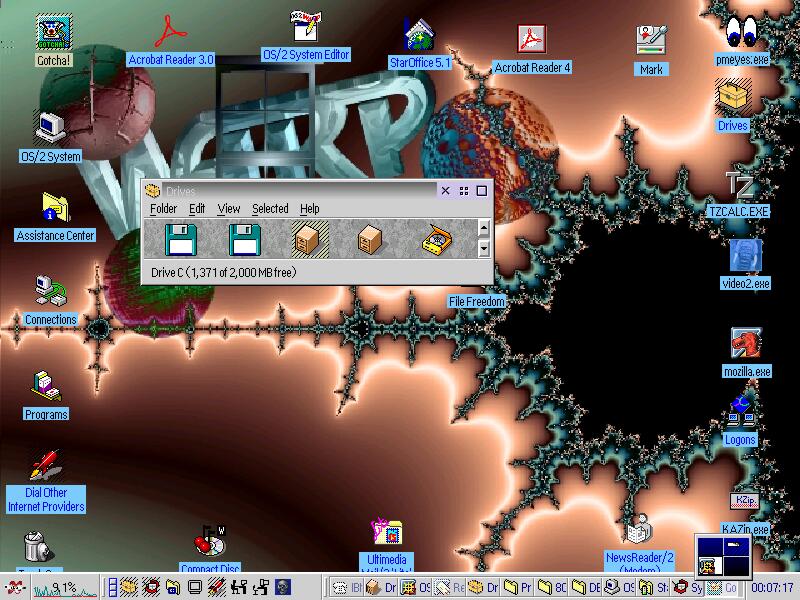This screenshot has height=600, width=800.
Task: Click the taskbar clock showing 00:07:17
Action: [x=772, y=587]
